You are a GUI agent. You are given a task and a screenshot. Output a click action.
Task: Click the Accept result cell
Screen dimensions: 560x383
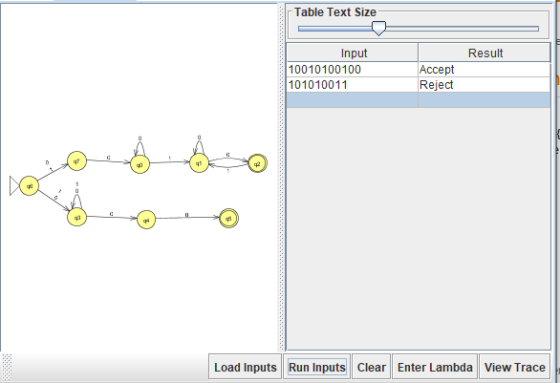(x=484, y=69)
